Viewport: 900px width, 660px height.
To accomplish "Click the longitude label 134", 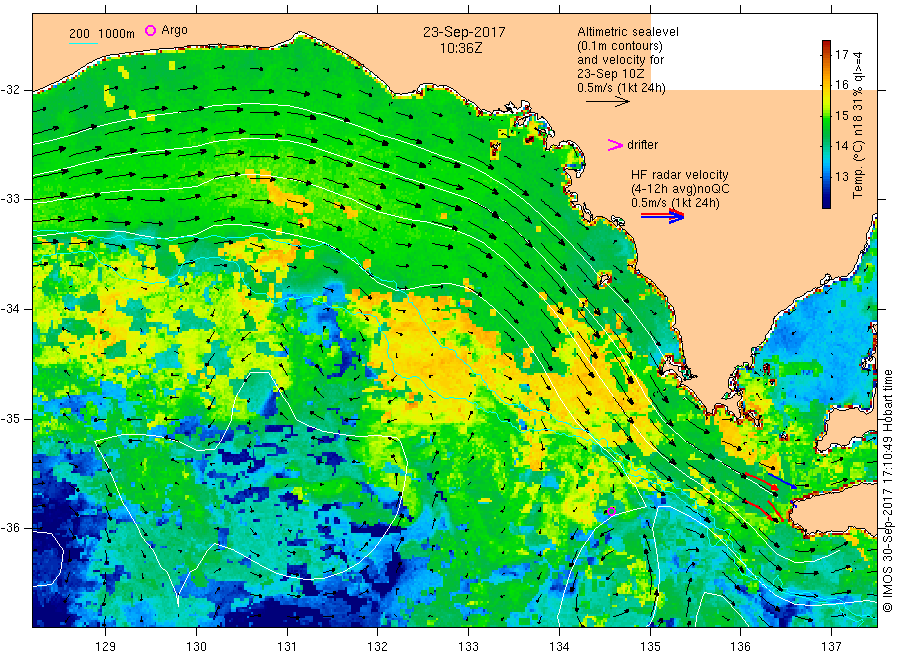I will click(559, 647).
